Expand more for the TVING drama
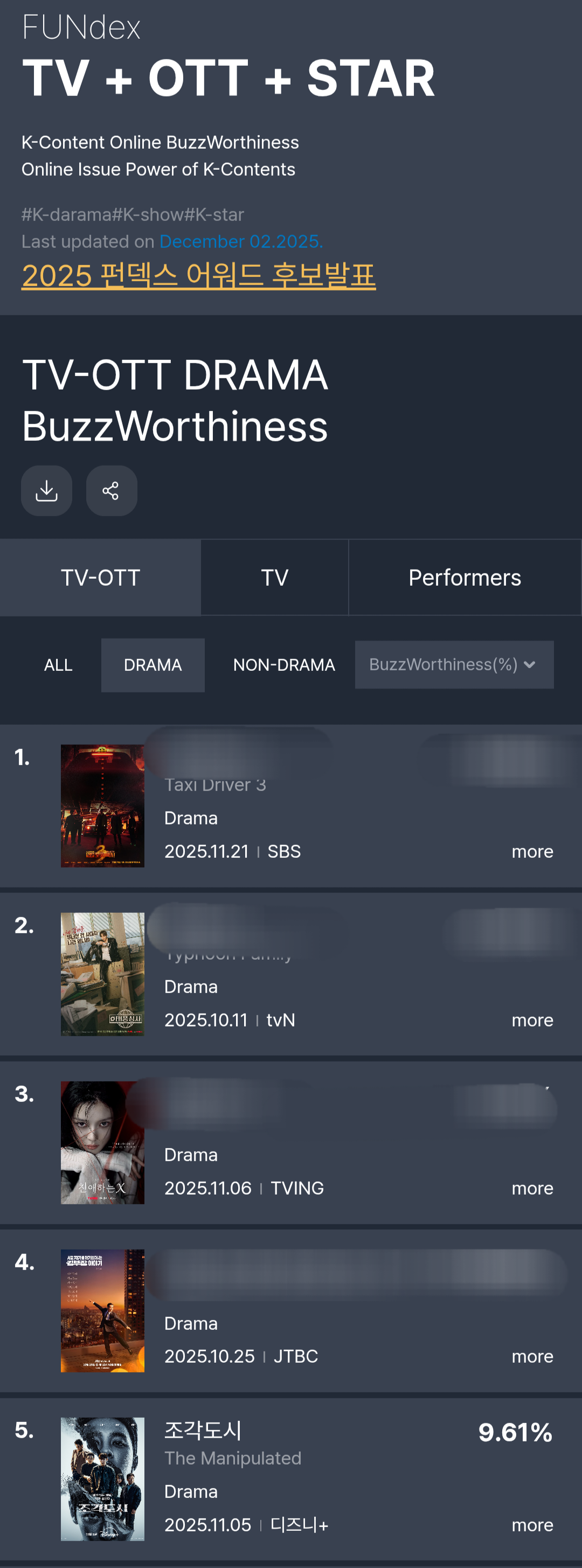The image size is (582, 1568). coord(532,1188)
